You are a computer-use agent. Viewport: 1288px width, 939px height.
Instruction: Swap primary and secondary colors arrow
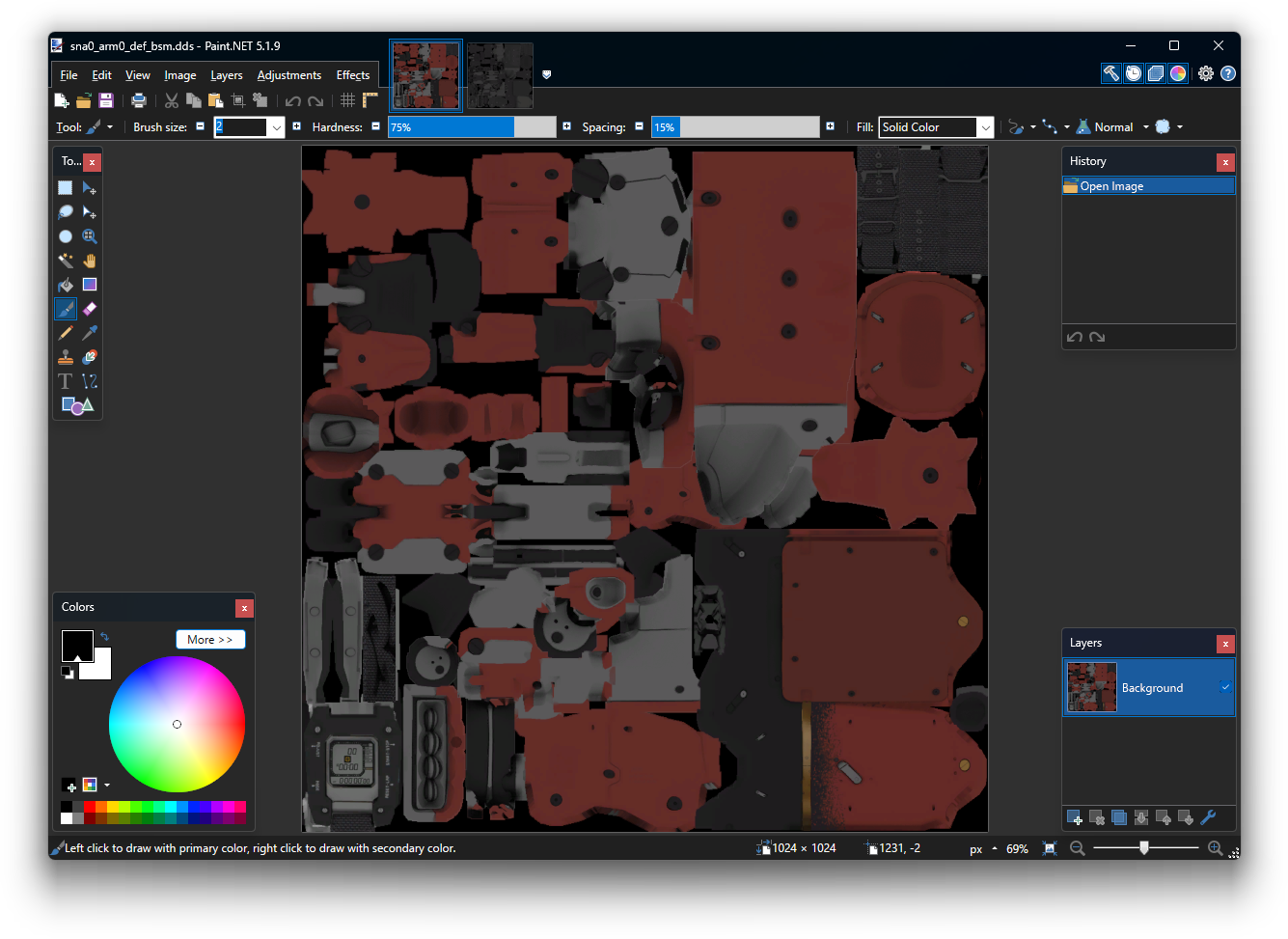[104, 637]
